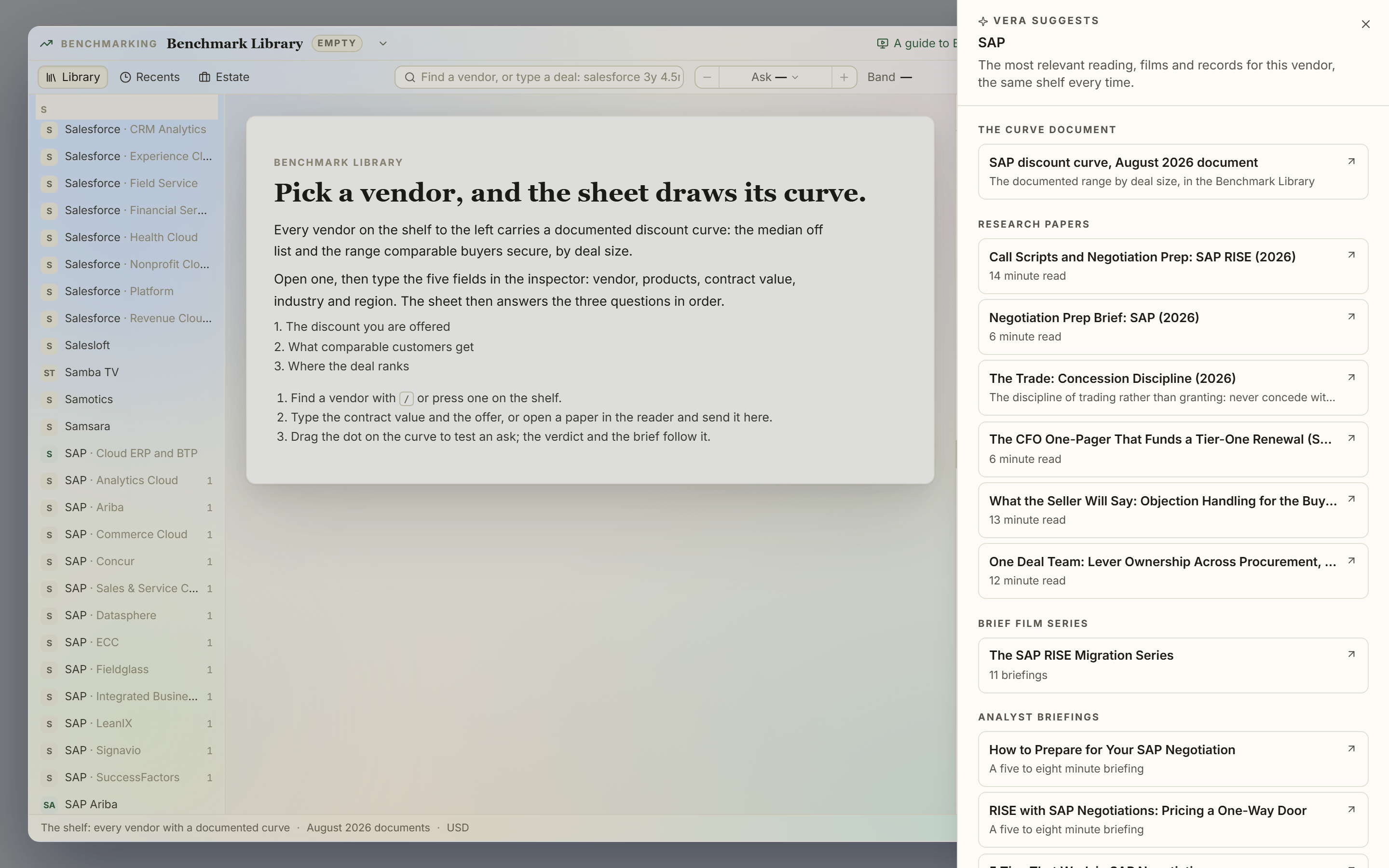Screen dimensions: 1389x868
Task: Click the ST avatar badge for Samba TV
Action: [x=49, y=373]
